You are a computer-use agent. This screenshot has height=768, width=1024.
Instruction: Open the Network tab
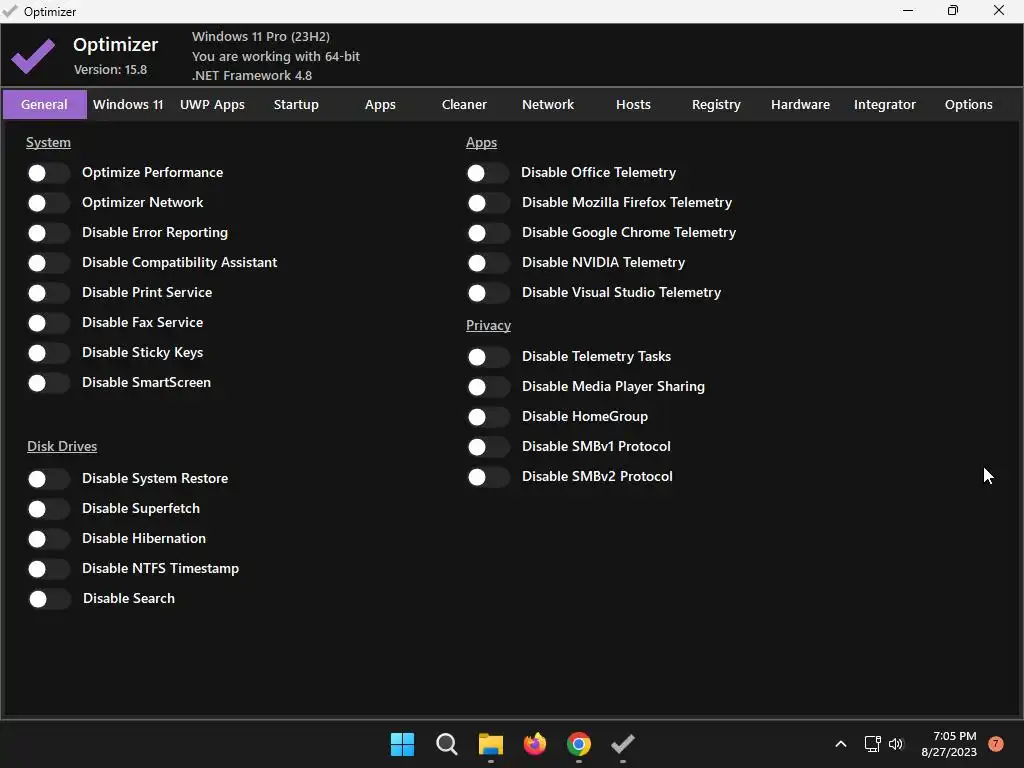click(548, 104)
